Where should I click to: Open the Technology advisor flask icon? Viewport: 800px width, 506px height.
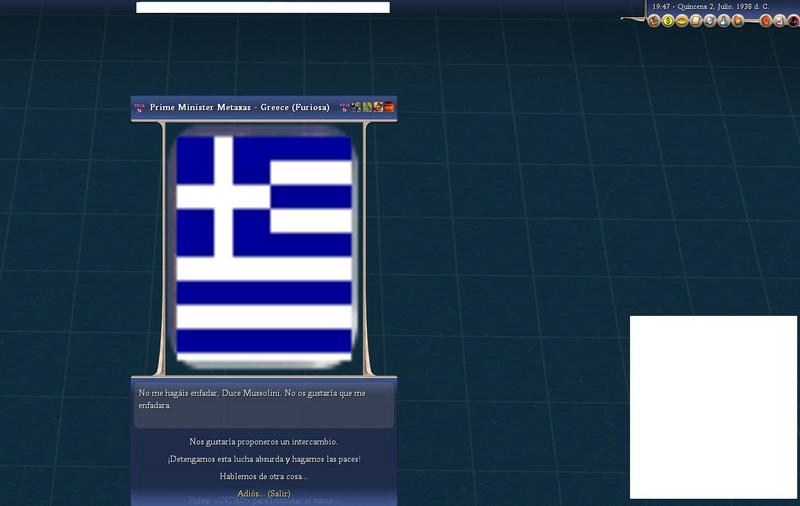click(724, 21)
